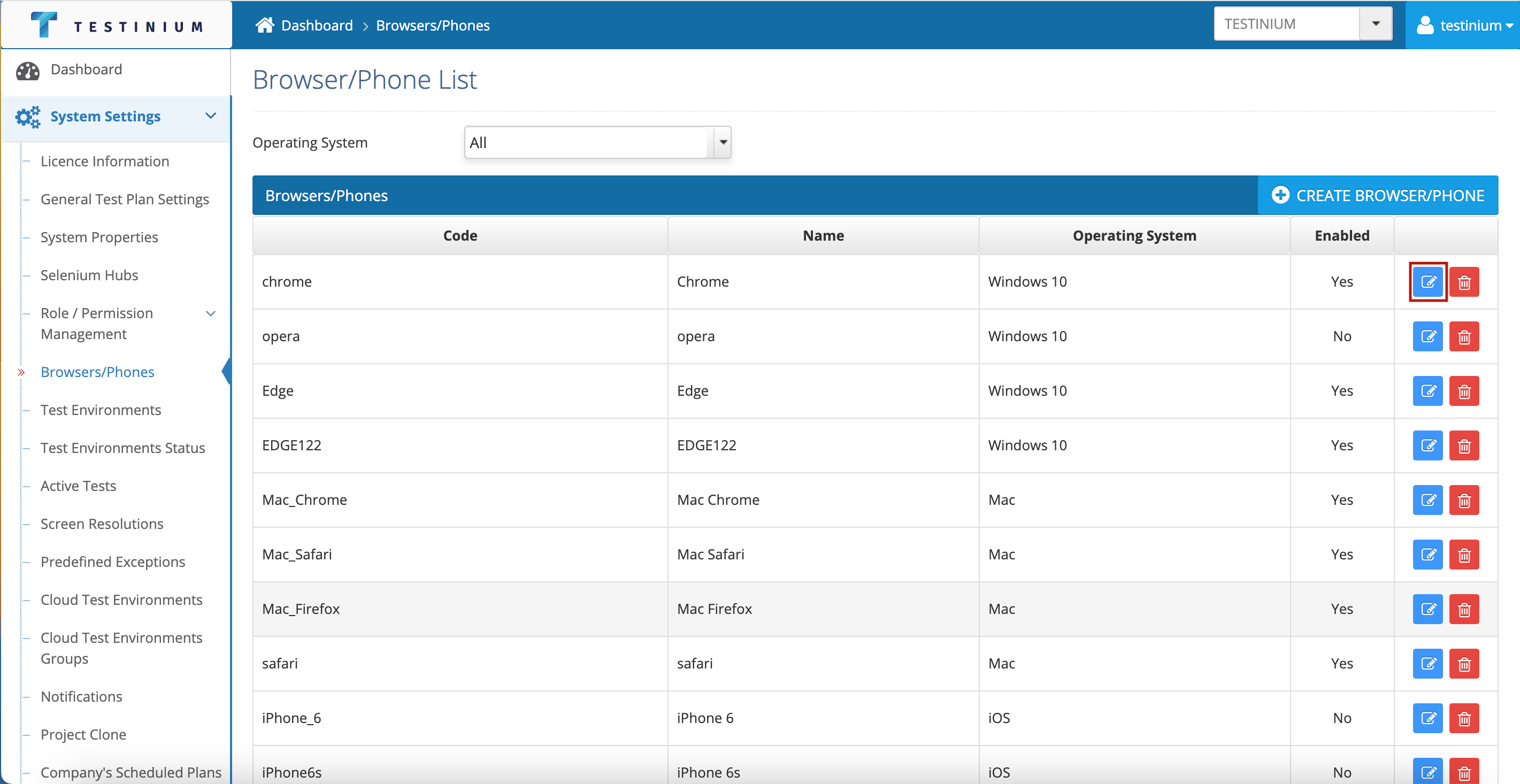
Task: Open Notifications settings
Action: coord(81,697)
